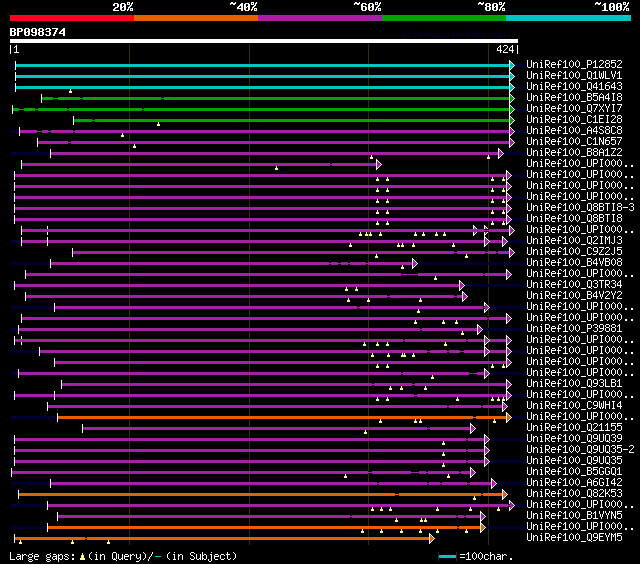This screenshot has height=564, width=640.
Task: Select the UniRef100_B5GGQ1 label
Action: [x=574, y=472]
